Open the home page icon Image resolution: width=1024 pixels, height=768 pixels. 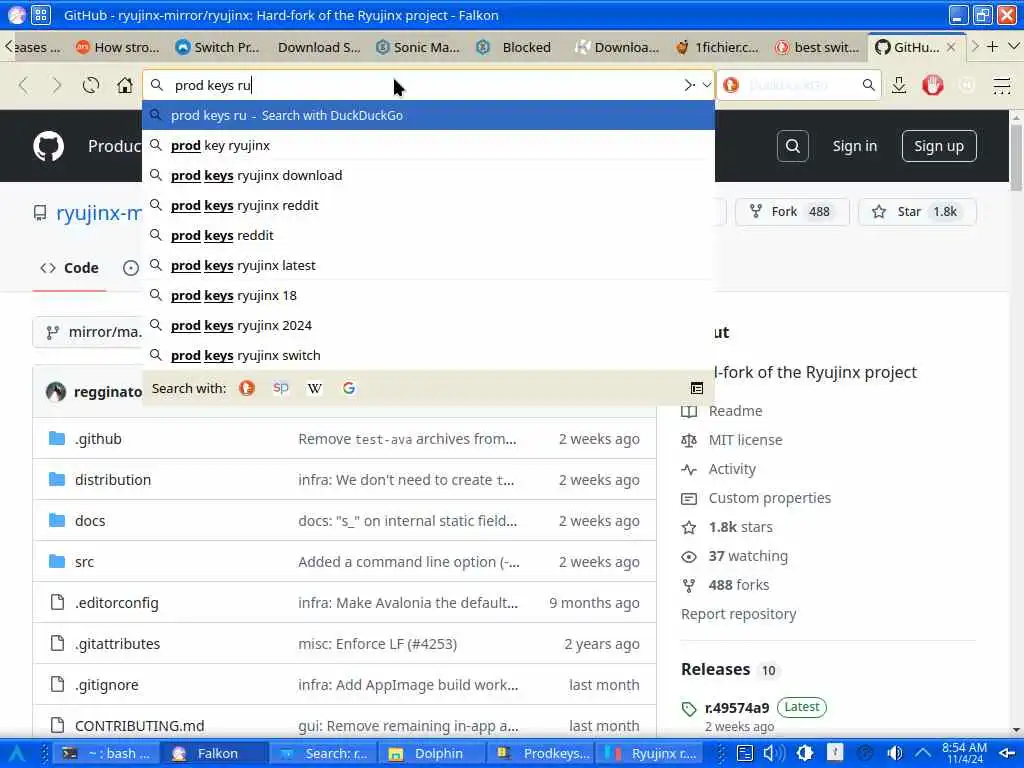click(x=124, y=86)
